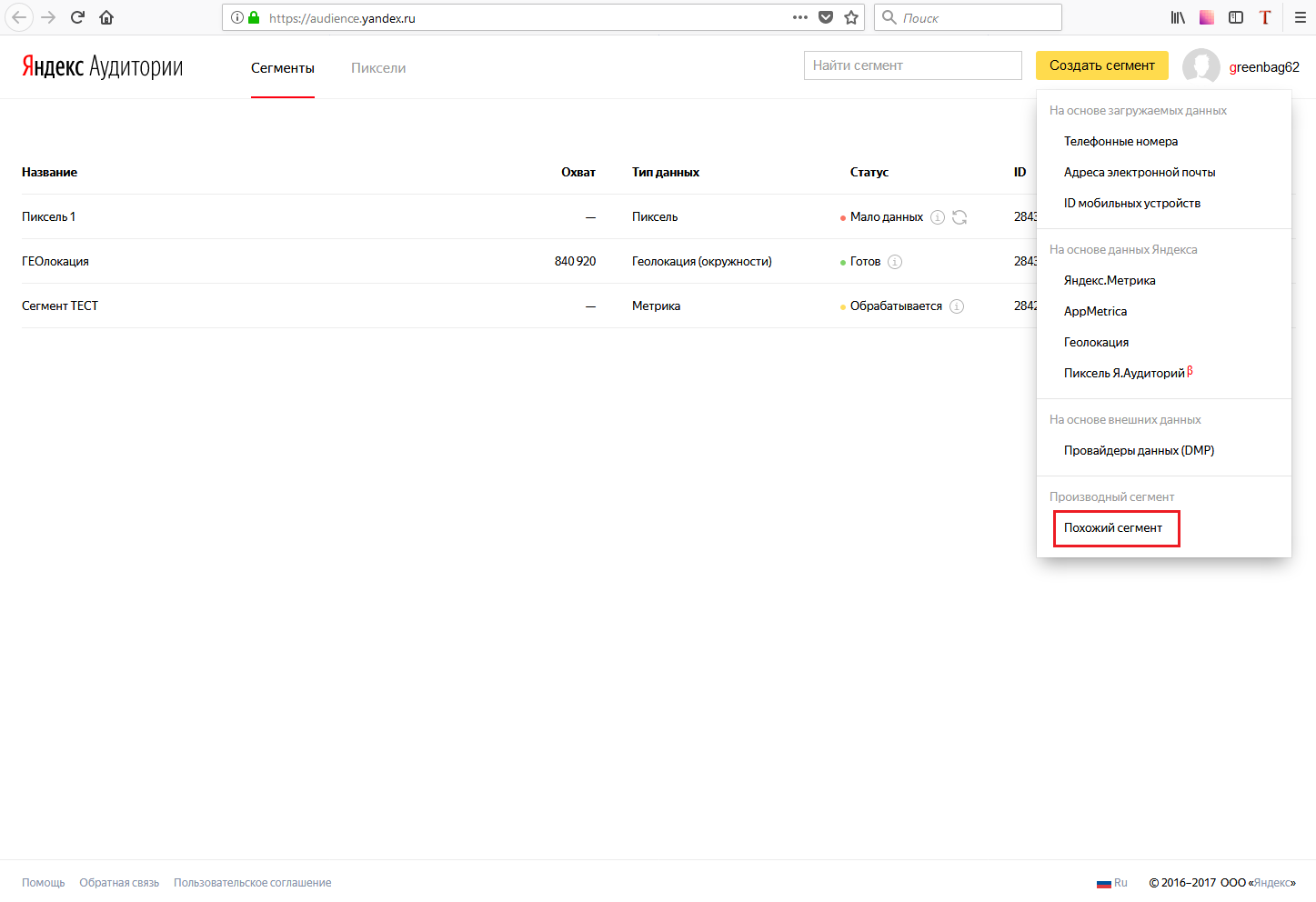The height and width of the screenshot is (902, 1316).
Task: Open page actions three-dots menu
Action: coord(800,17)
